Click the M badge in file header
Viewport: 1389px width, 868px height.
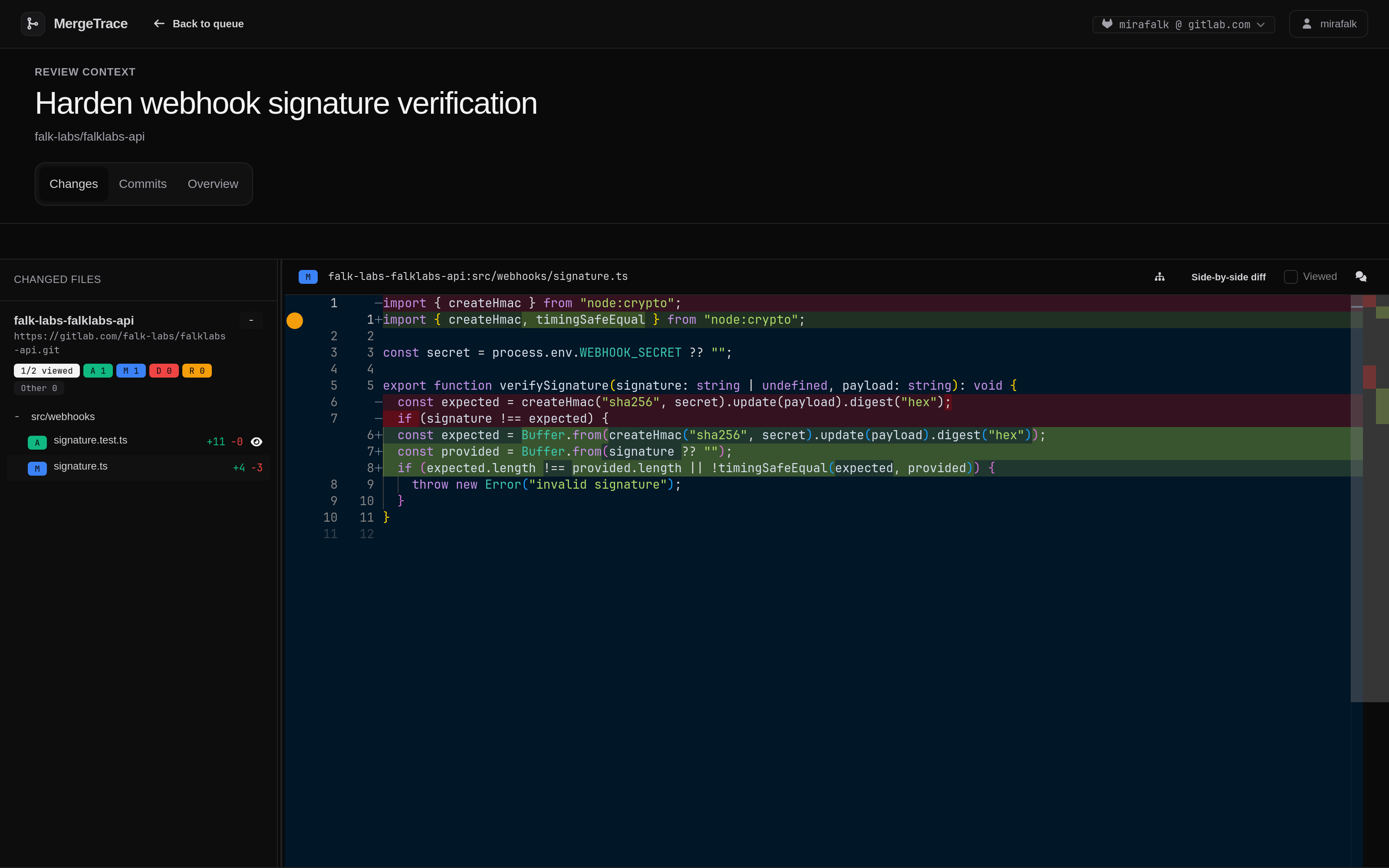pyautogui.click(x=308, y=277)
